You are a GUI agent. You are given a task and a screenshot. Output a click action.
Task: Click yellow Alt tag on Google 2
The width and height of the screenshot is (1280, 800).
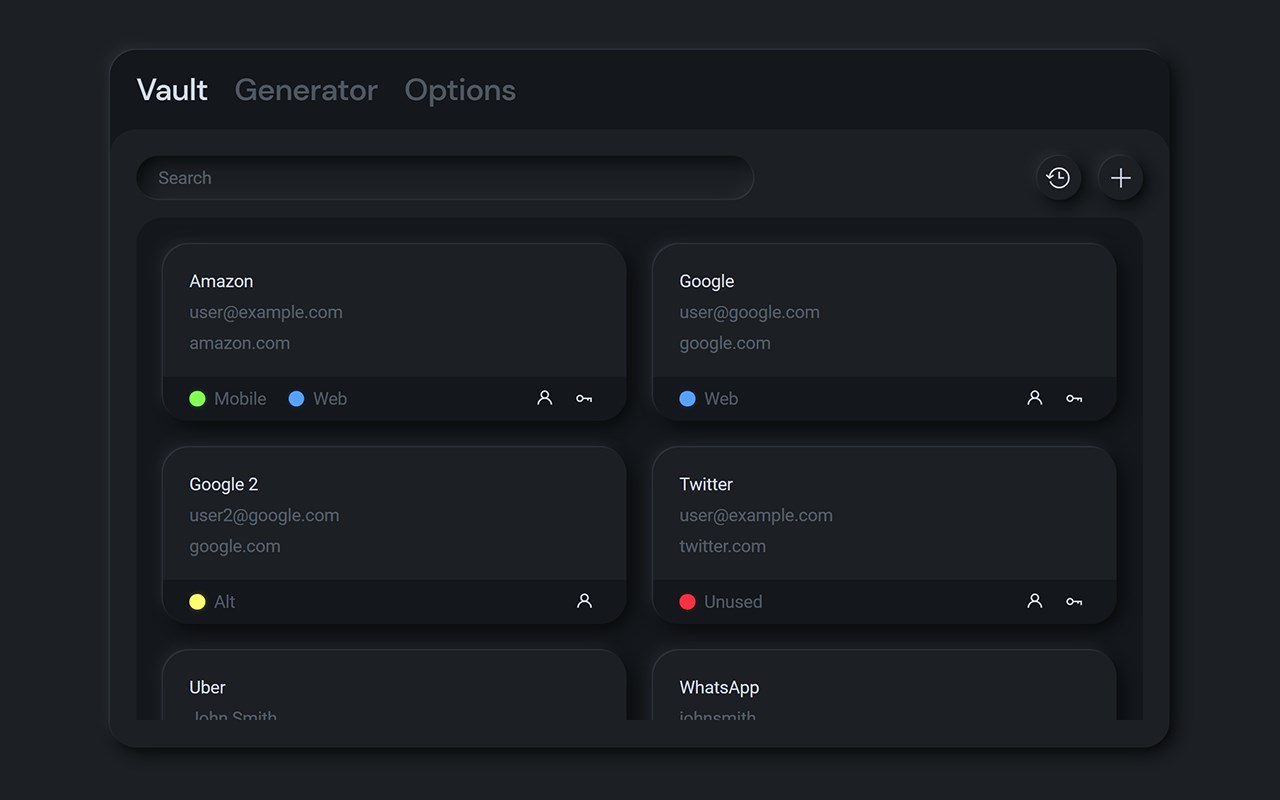pyautogui.click(x=213, y=601)
